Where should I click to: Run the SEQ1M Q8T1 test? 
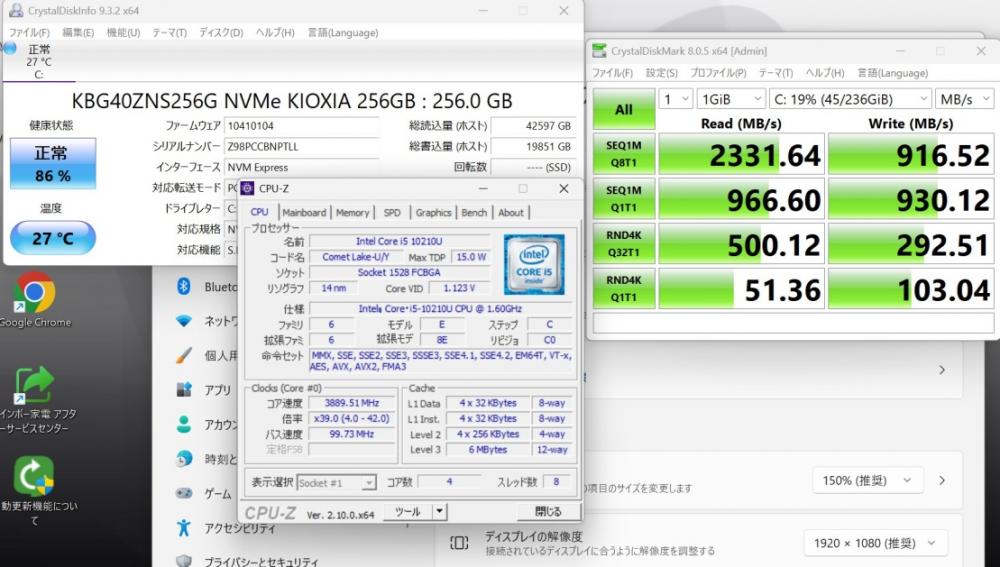pyautogui.click(x=624, y=154)
